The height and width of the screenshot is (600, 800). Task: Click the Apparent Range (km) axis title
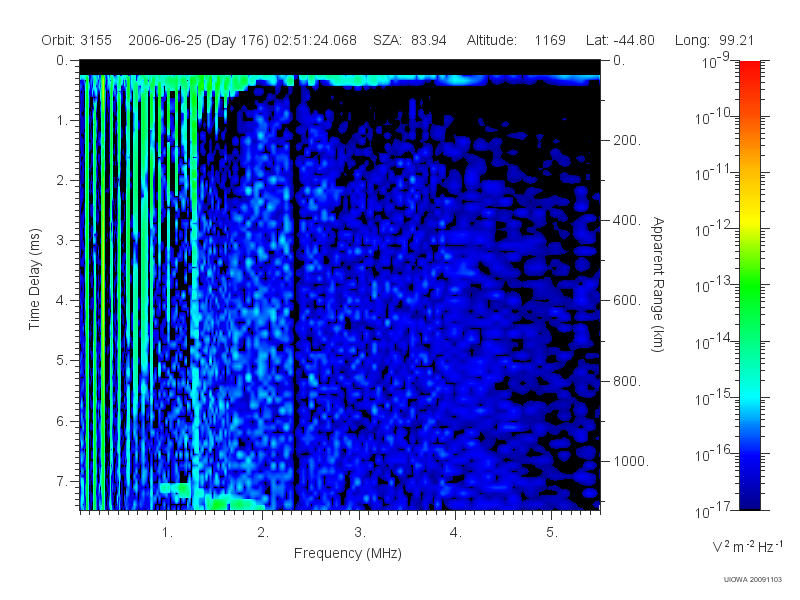click(x=658, y=285)
